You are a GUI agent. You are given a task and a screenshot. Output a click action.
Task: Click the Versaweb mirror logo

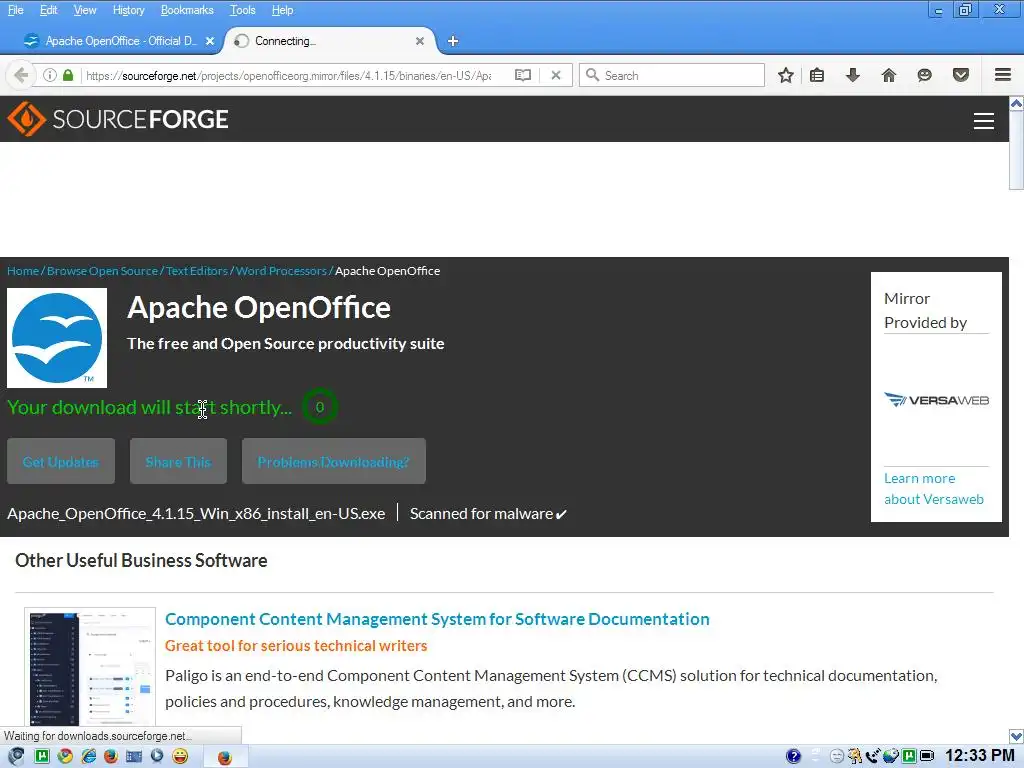pyautogui.click(x=936, y=400)
